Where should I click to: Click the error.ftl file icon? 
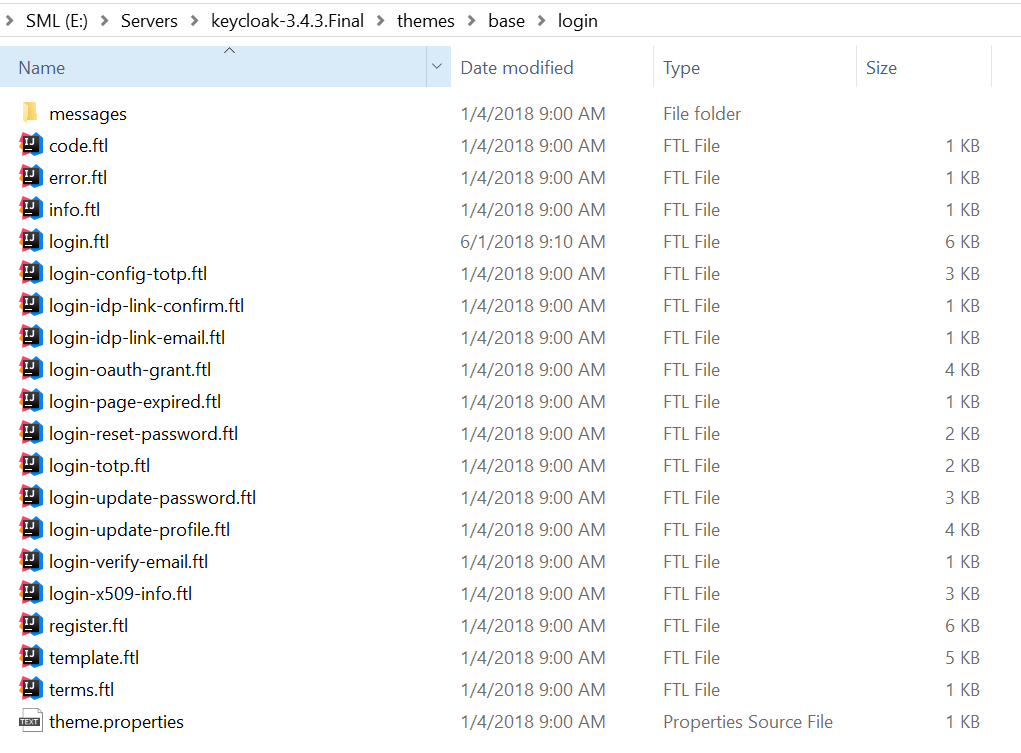pos(31,177)
